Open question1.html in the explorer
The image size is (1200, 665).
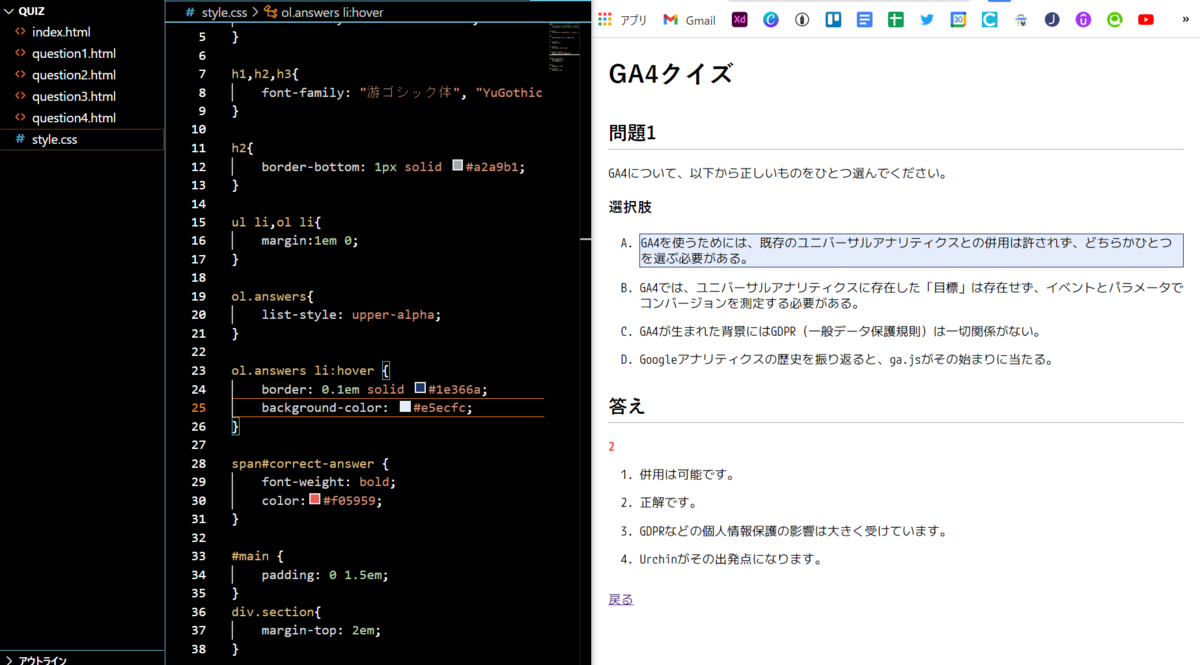[82, 54]
